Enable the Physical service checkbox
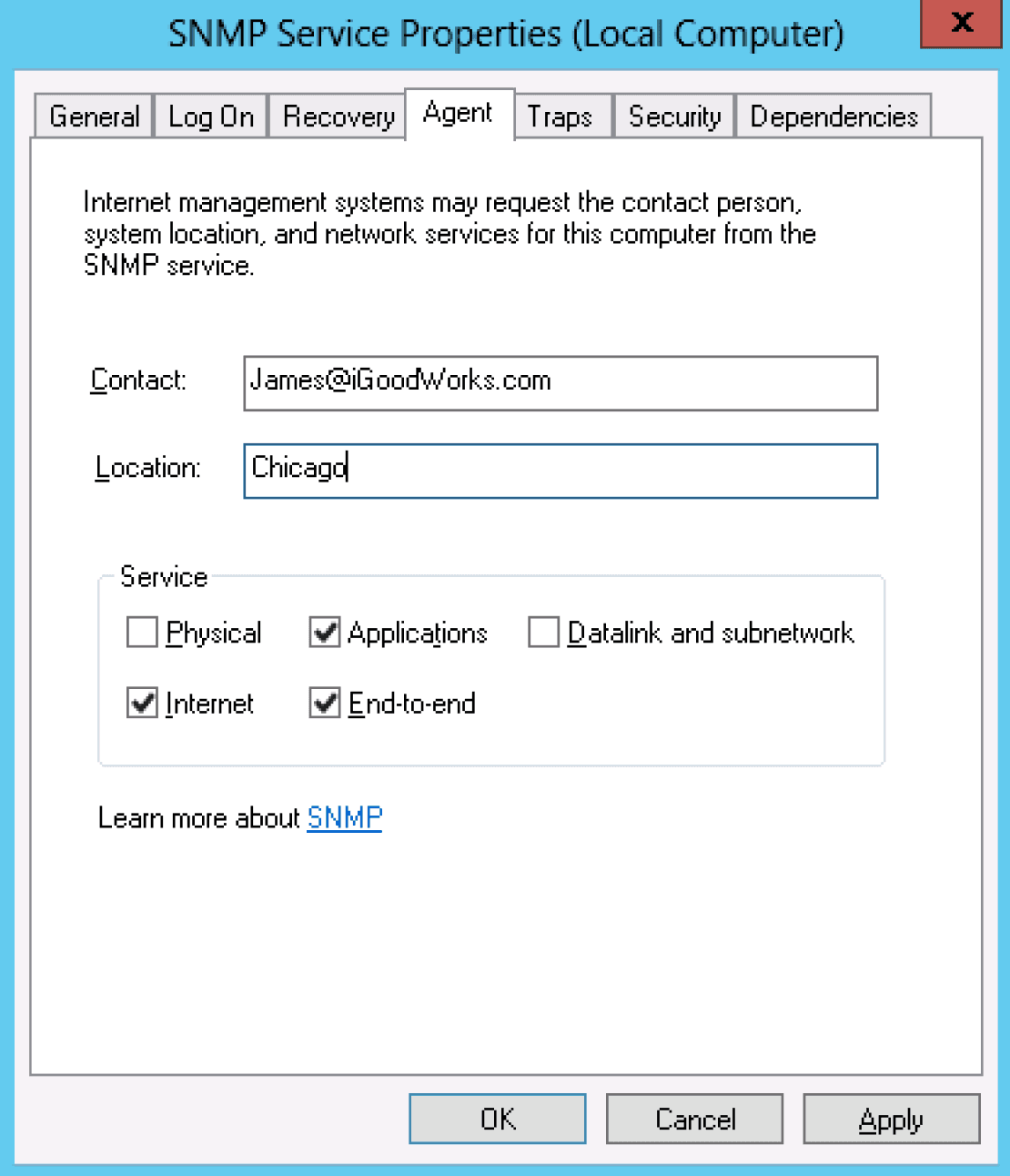The width and height of the screenshot is (1010, 1176). 143,633
